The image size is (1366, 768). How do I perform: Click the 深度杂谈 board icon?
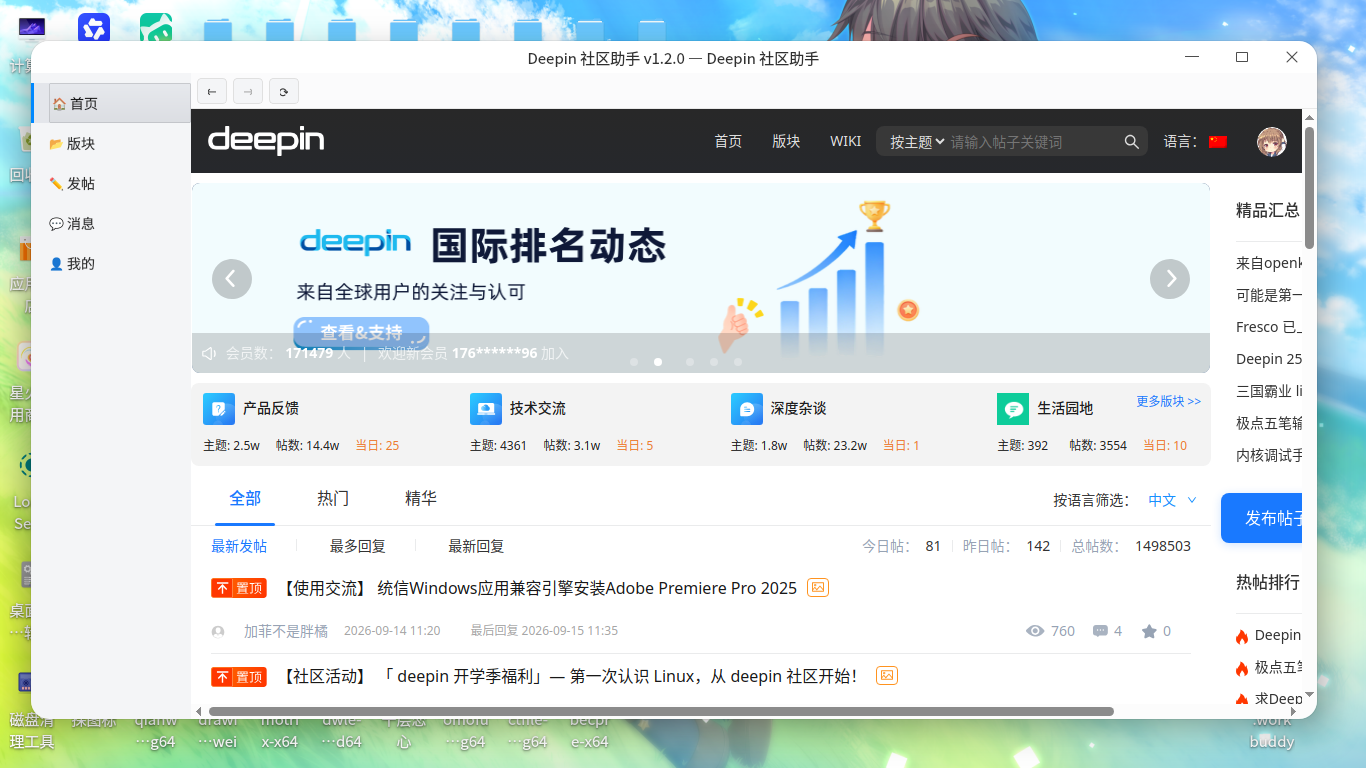pyautogui.click(x=747, y=409)
